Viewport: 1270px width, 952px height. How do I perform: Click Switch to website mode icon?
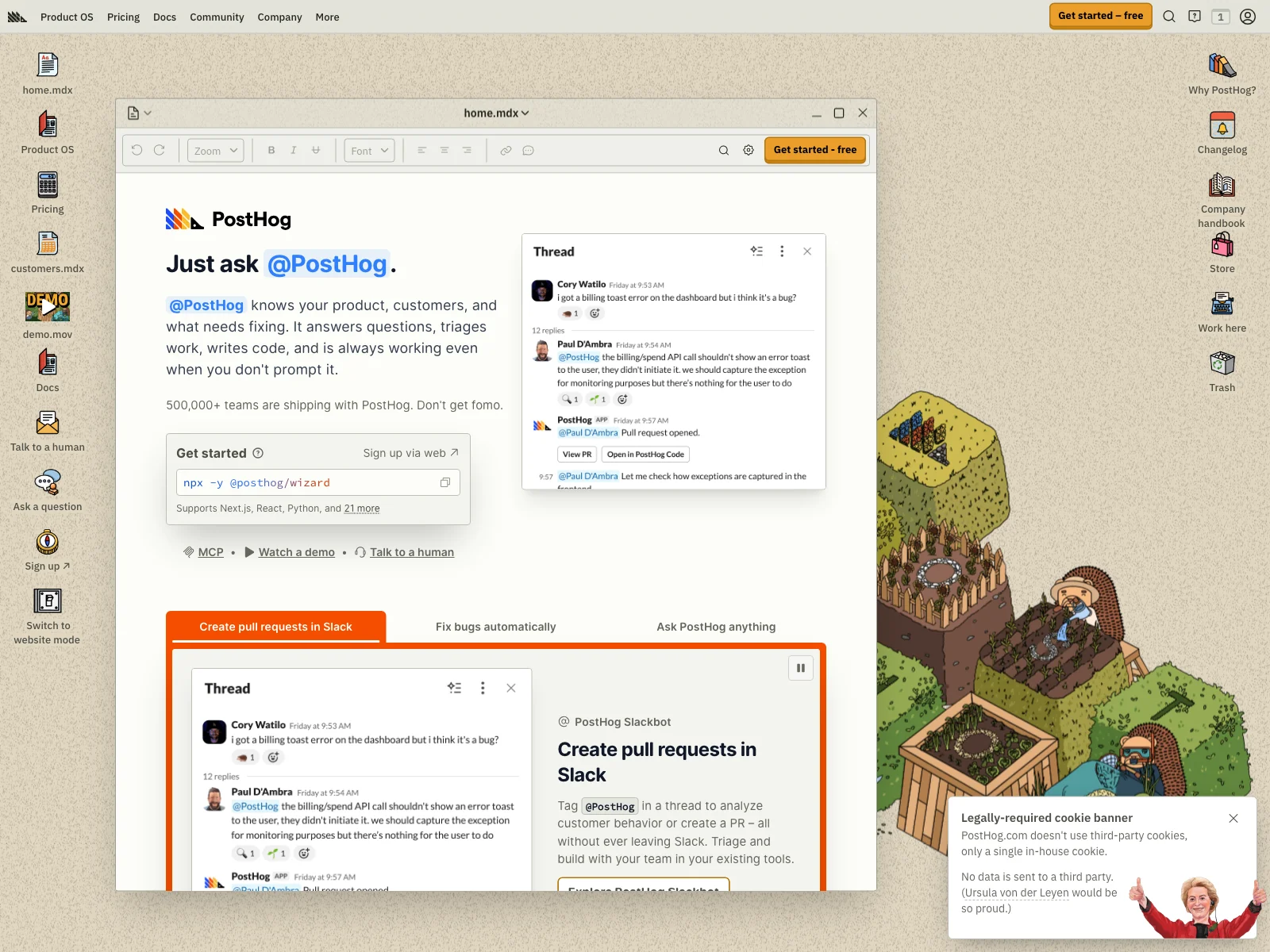pos(48,616)
